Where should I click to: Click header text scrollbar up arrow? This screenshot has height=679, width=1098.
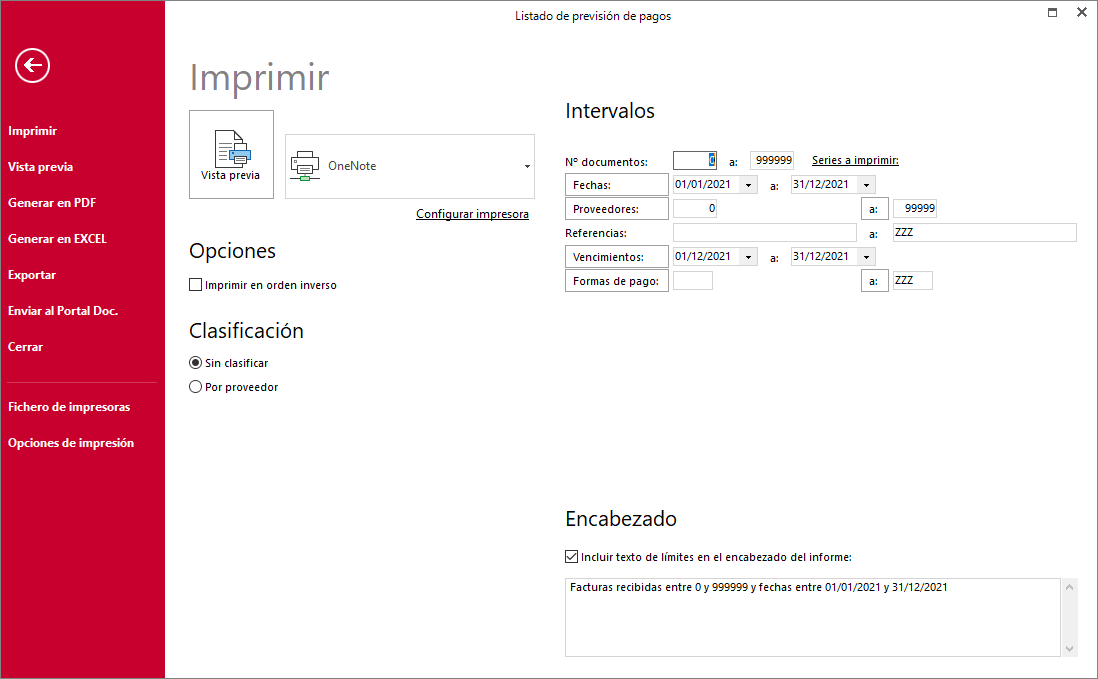(x=1069, y=587)
